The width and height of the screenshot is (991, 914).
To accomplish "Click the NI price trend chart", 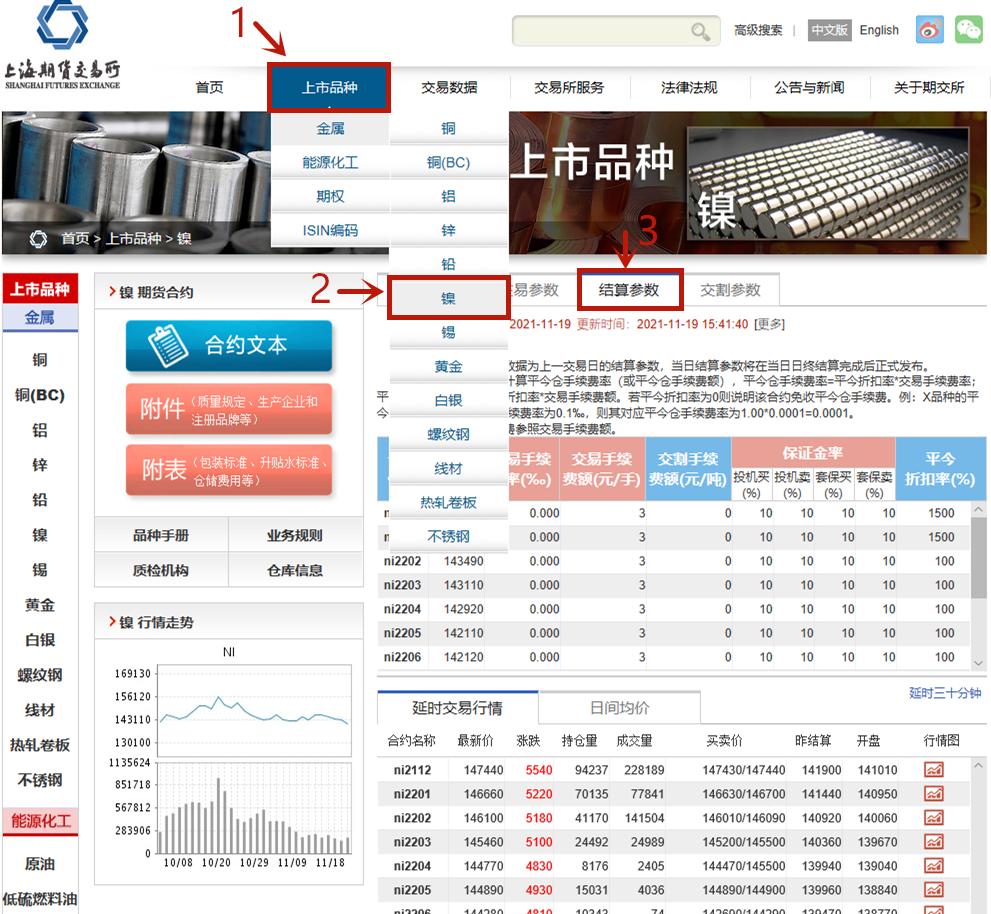I will [254, 710].
